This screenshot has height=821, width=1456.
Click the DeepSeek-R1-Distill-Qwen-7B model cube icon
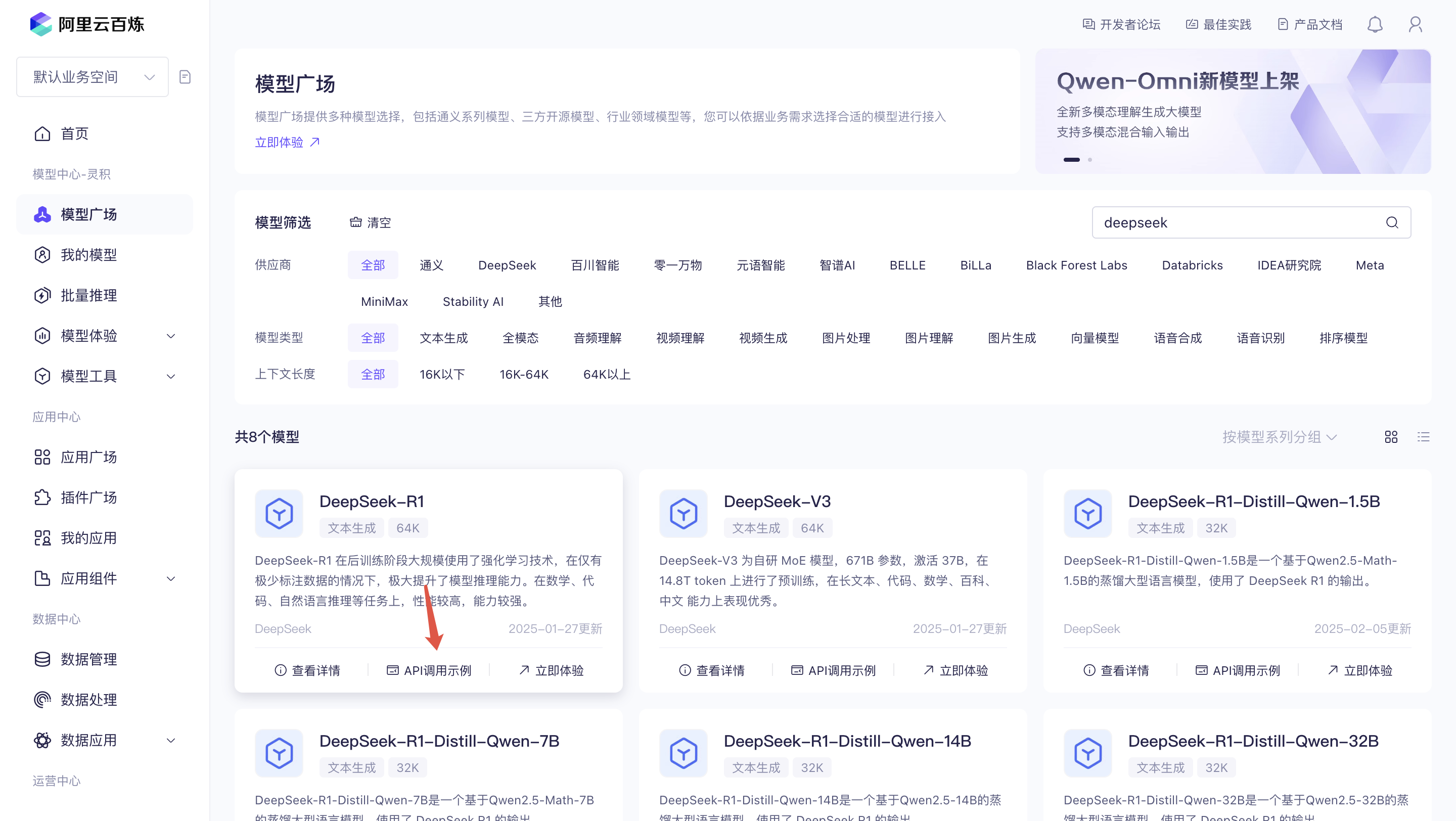279,753
